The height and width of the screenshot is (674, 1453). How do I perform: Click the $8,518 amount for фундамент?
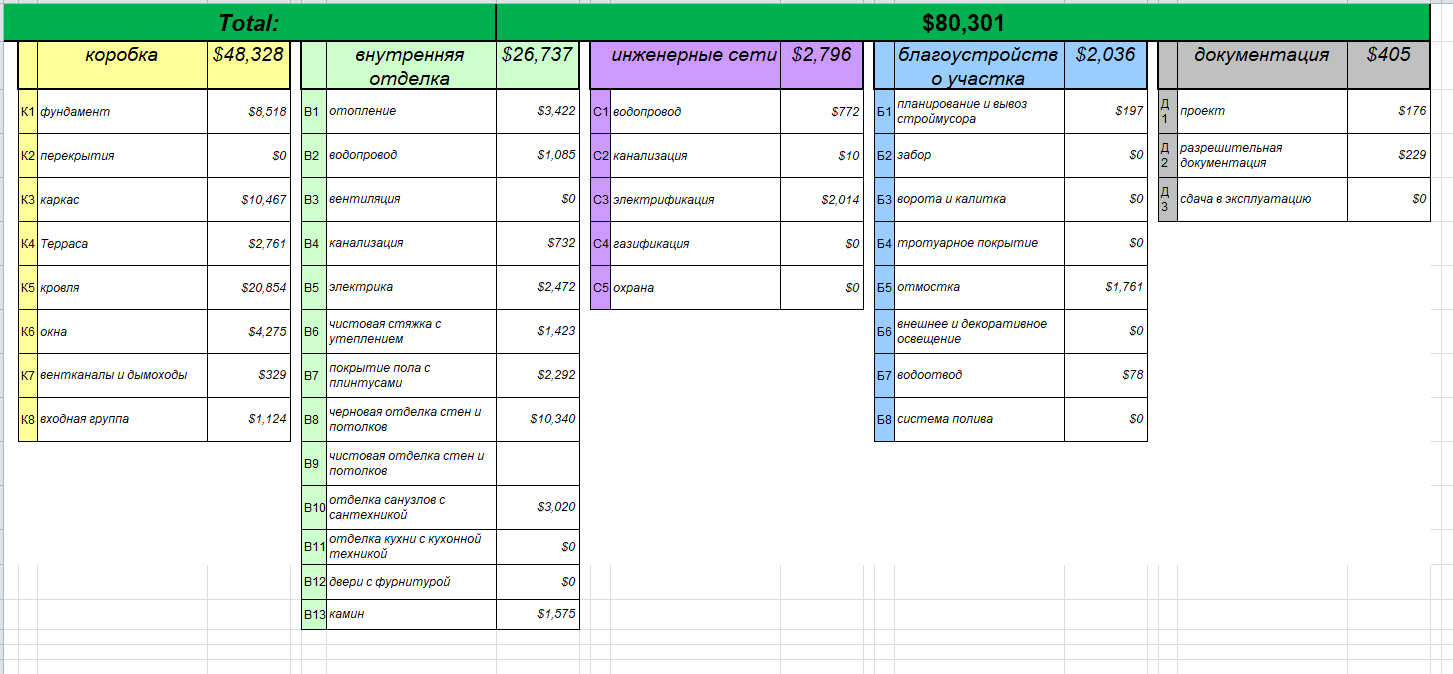[x=249, y=112]
